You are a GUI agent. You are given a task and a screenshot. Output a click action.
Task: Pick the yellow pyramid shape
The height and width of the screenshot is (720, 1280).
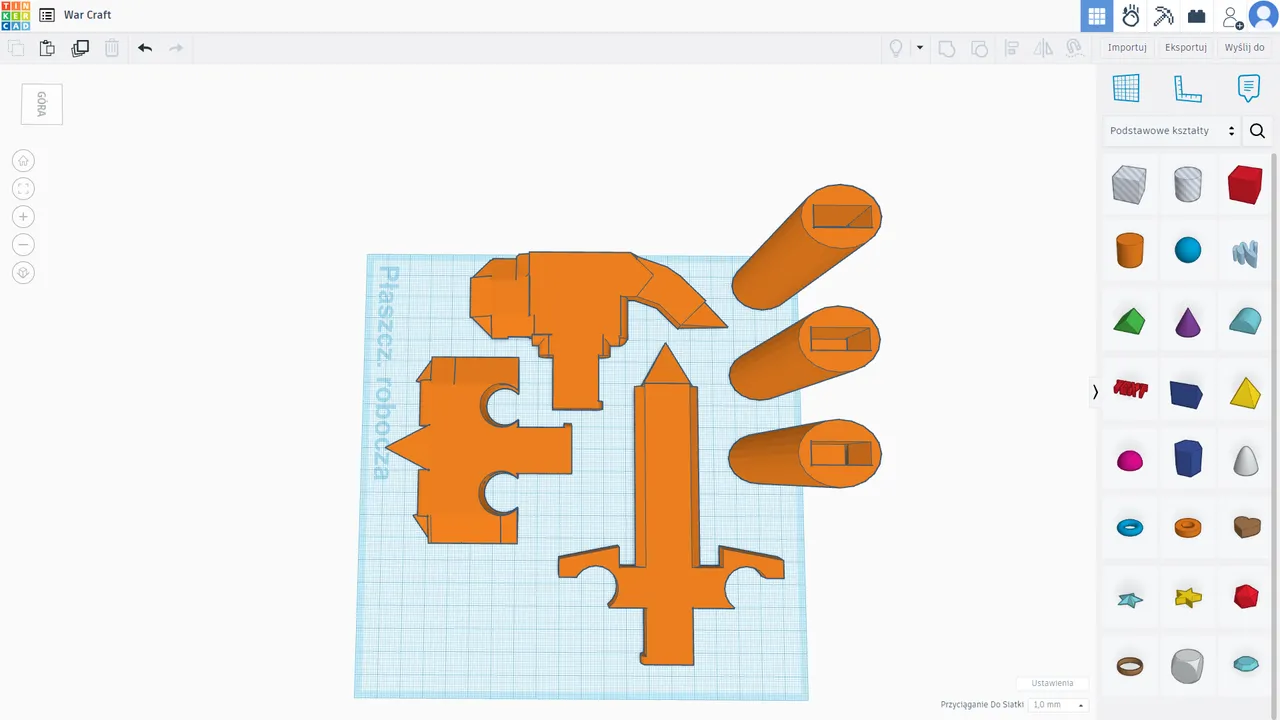(x=1245, y=392)
